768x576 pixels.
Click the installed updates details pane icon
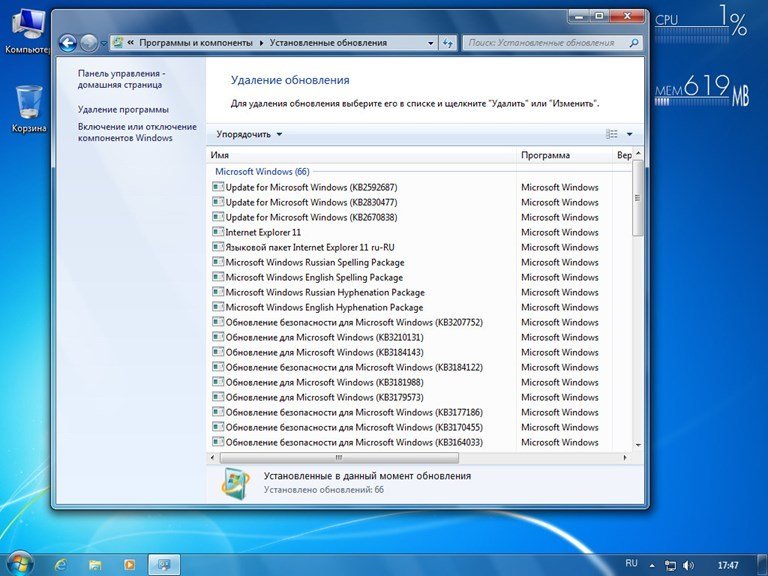pos(236,483)
